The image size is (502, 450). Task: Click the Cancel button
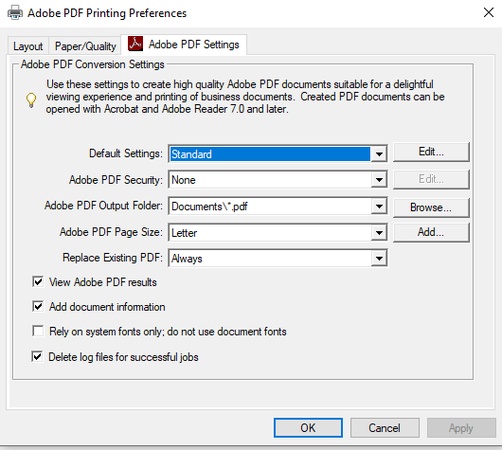(384, 428)
